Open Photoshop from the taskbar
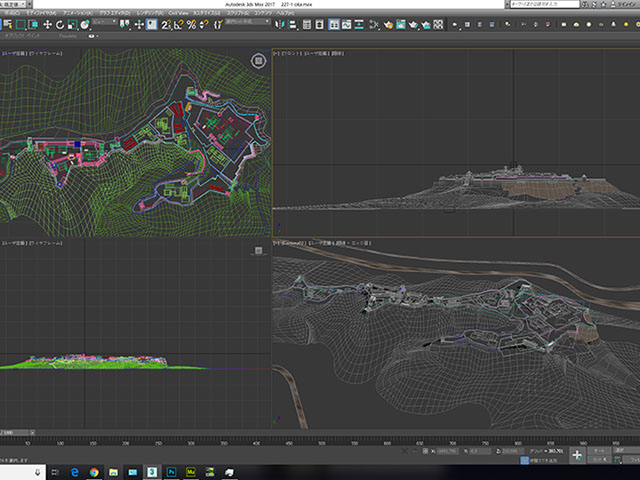This screenshot has width=640, height=480. [x=171, y=472]
